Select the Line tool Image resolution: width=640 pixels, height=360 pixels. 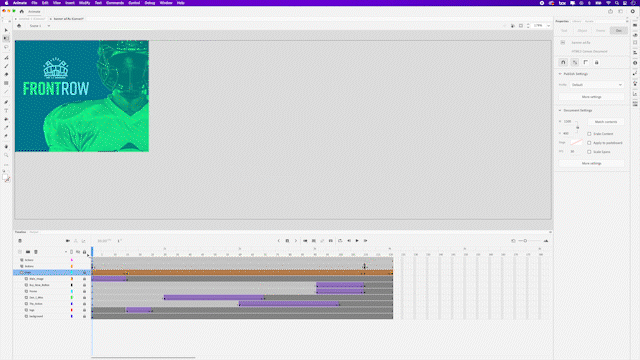6,92
